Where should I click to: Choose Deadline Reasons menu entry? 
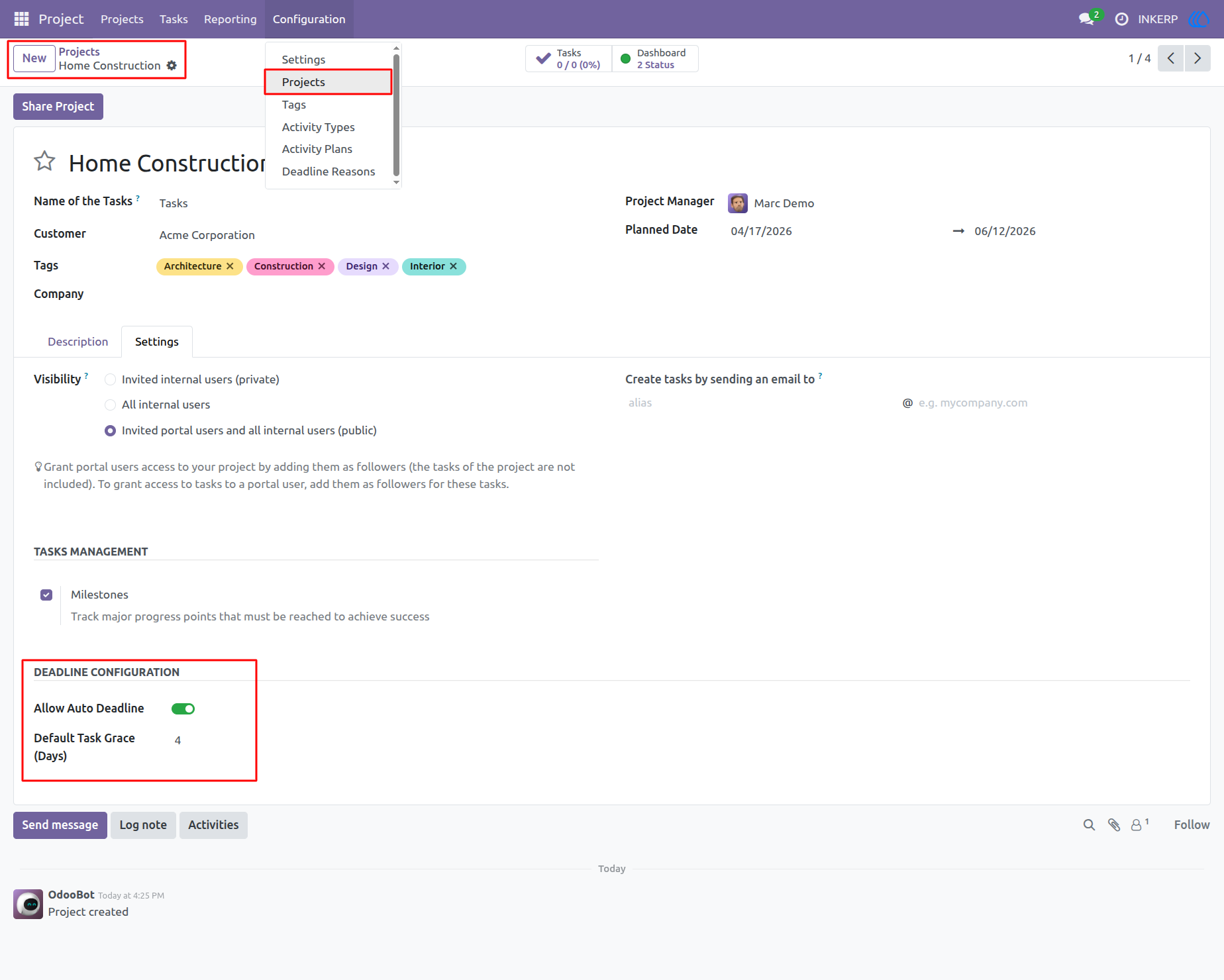point(329,171)
